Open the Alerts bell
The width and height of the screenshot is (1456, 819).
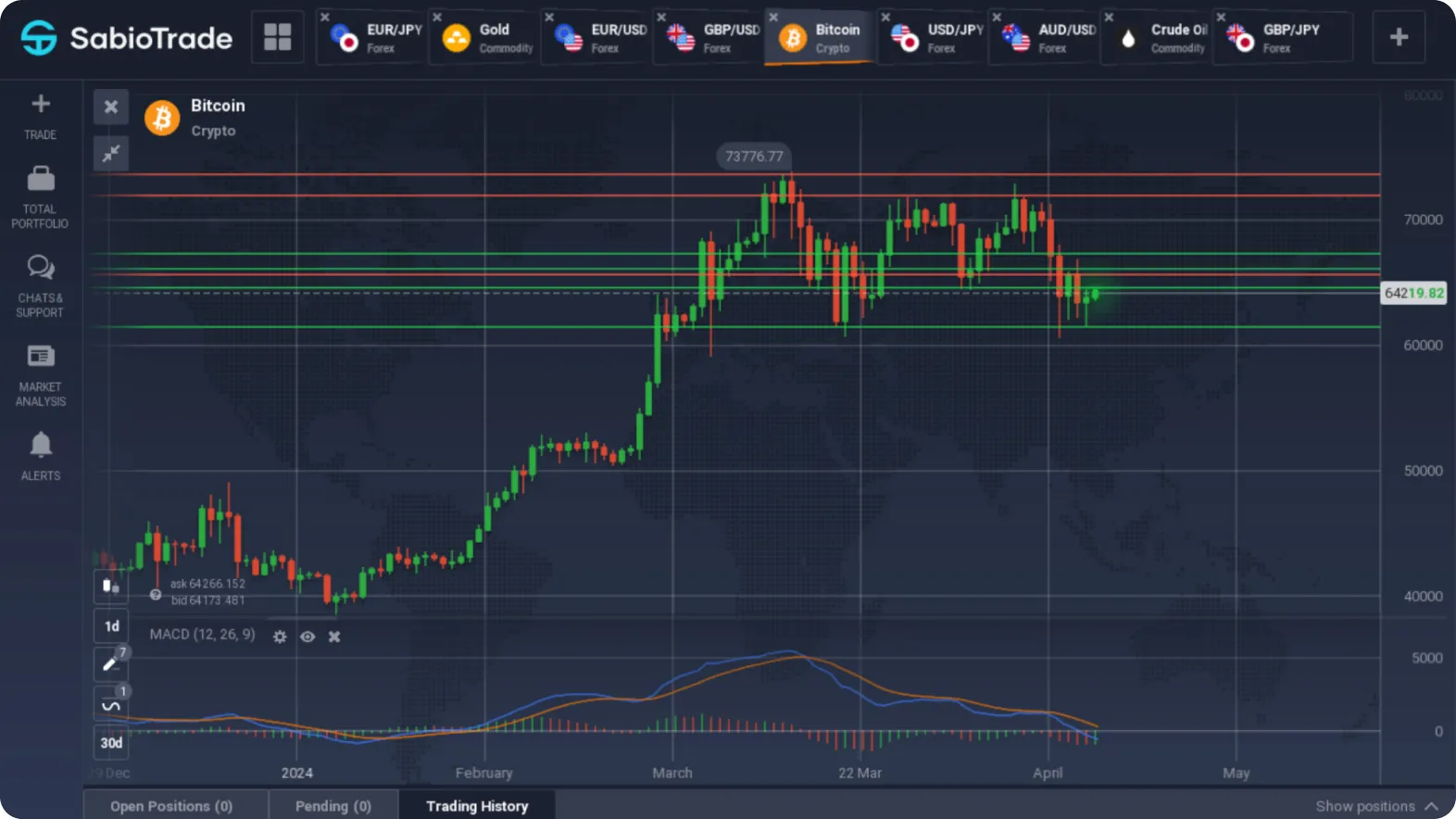pyautogui.click(x=41, y=456)
